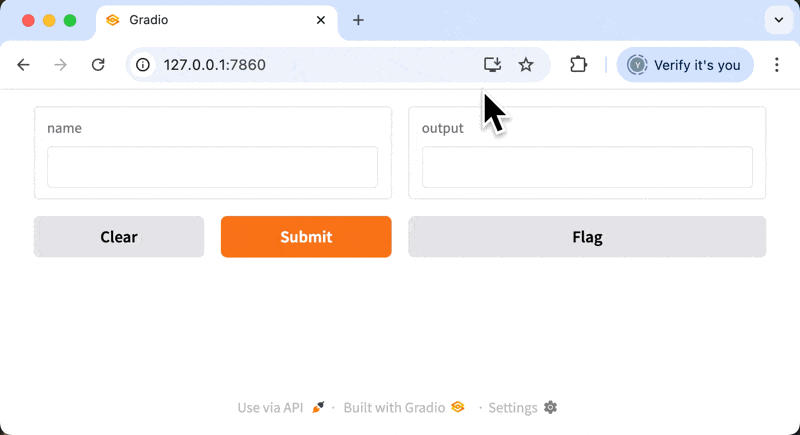
Task: Click inside the output text box
Action: [x=587, y=167]
